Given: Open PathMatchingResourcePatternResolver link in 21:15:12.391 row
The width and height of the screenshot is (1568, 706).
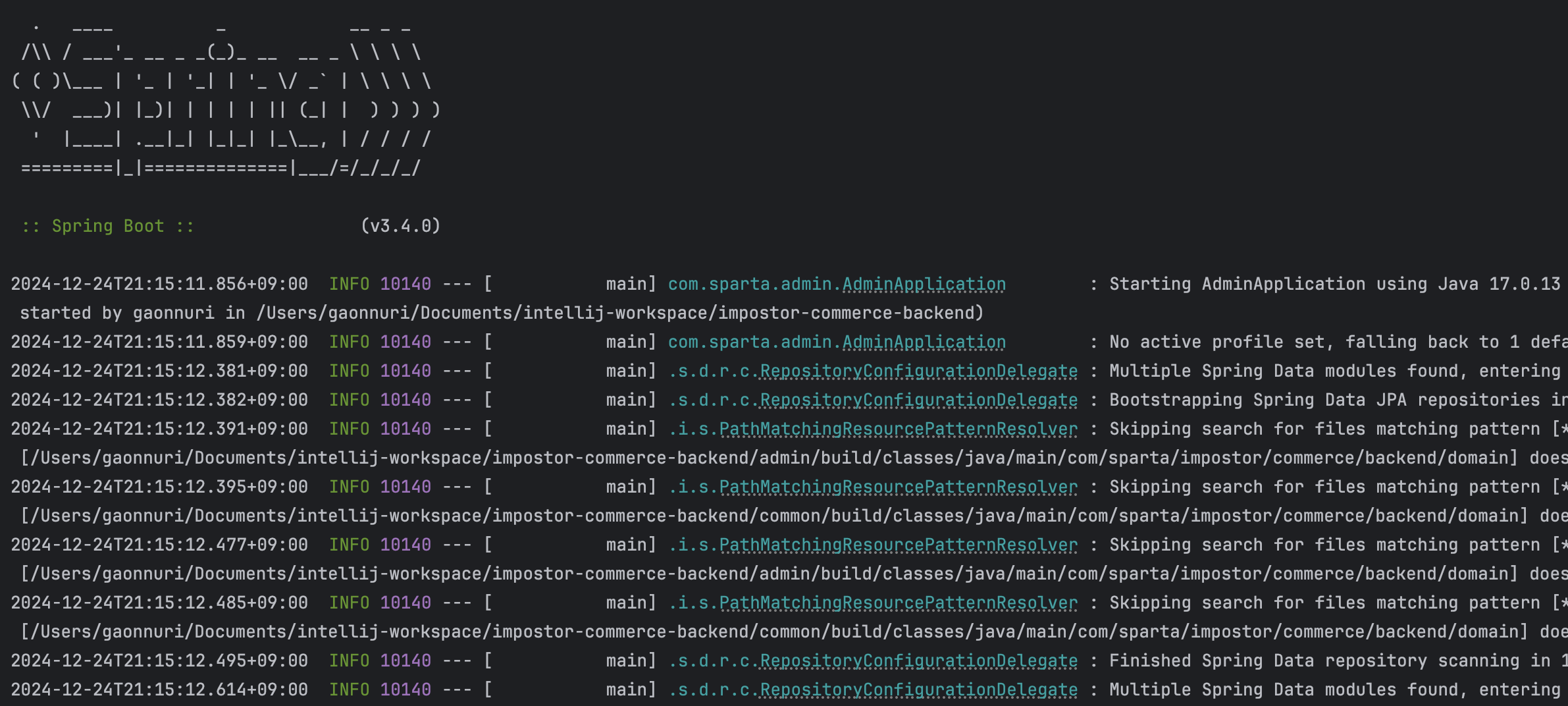Looking at the screenshot, I should [898, 429].
